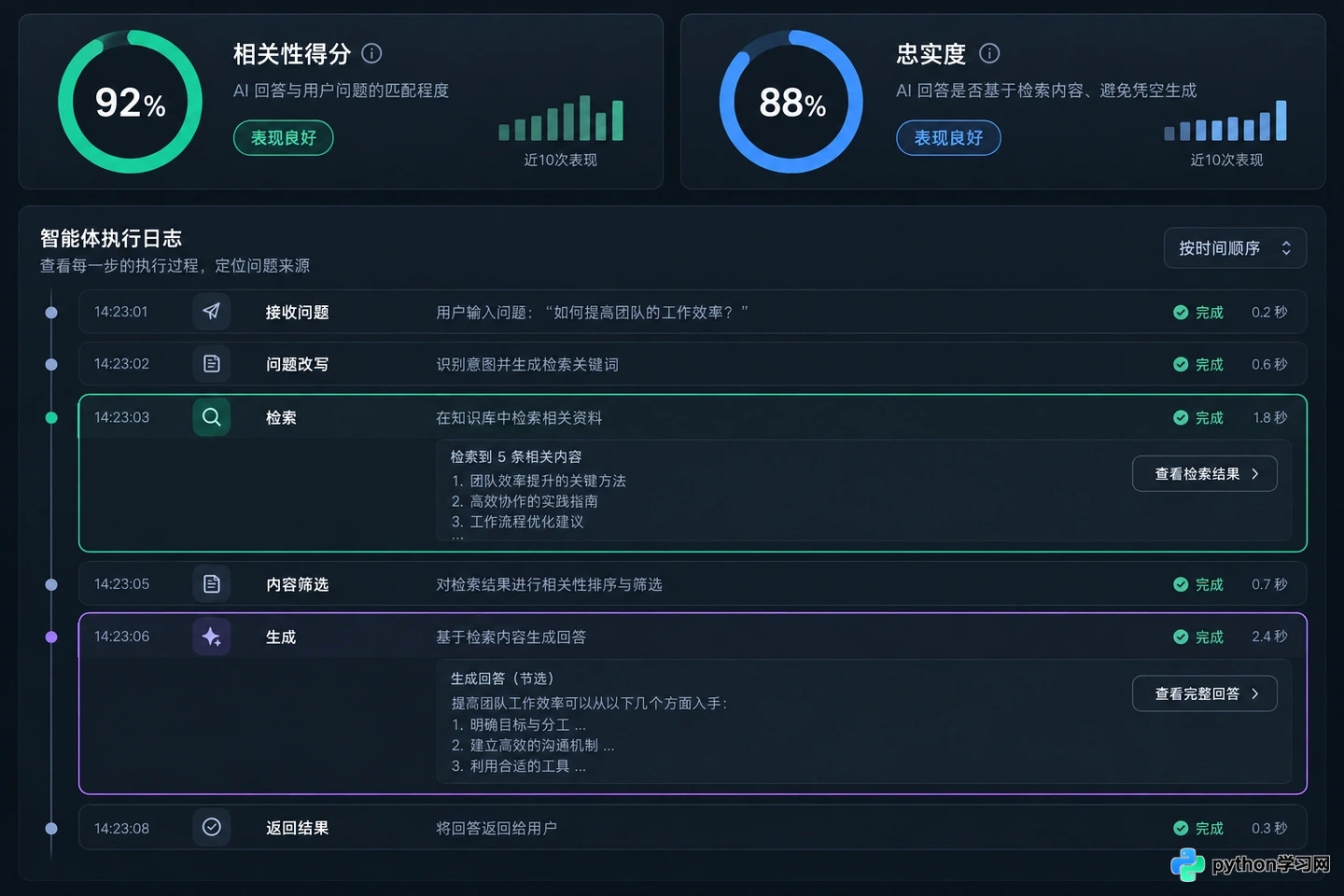Open 查看检索结果 button
This screenshot has height=896, width=1344.
[1205, 474]
